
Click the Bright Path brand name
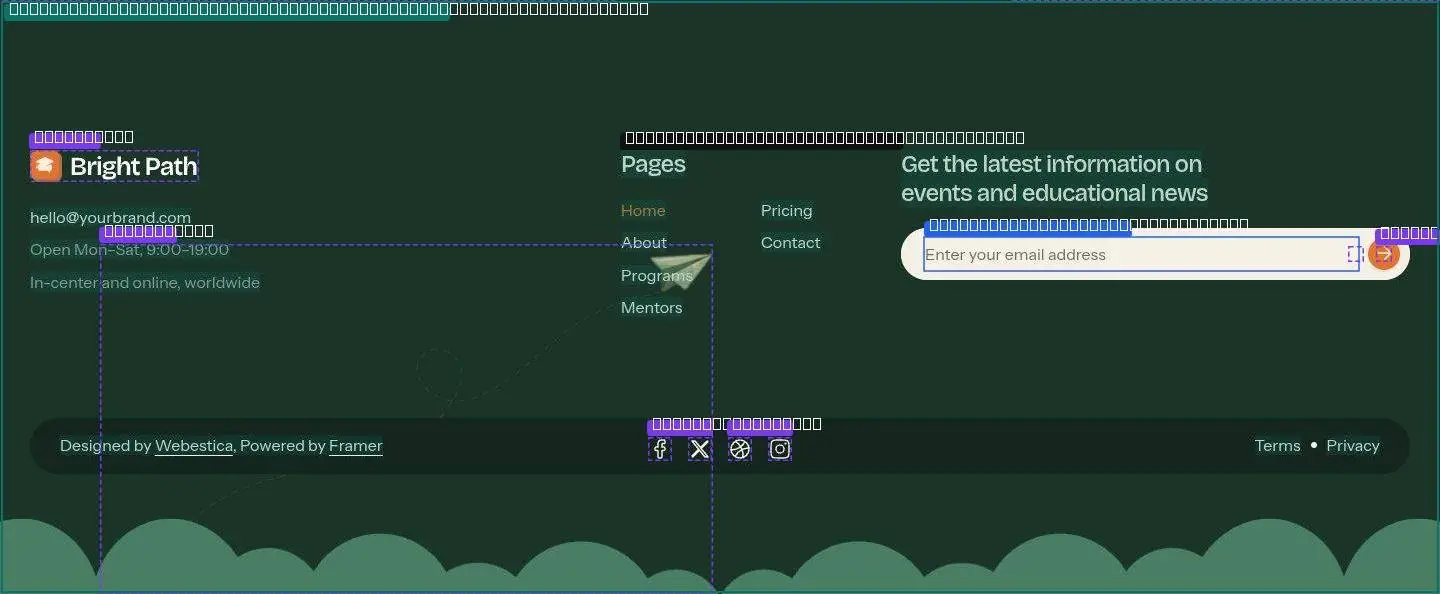click(x=134, y=167)
